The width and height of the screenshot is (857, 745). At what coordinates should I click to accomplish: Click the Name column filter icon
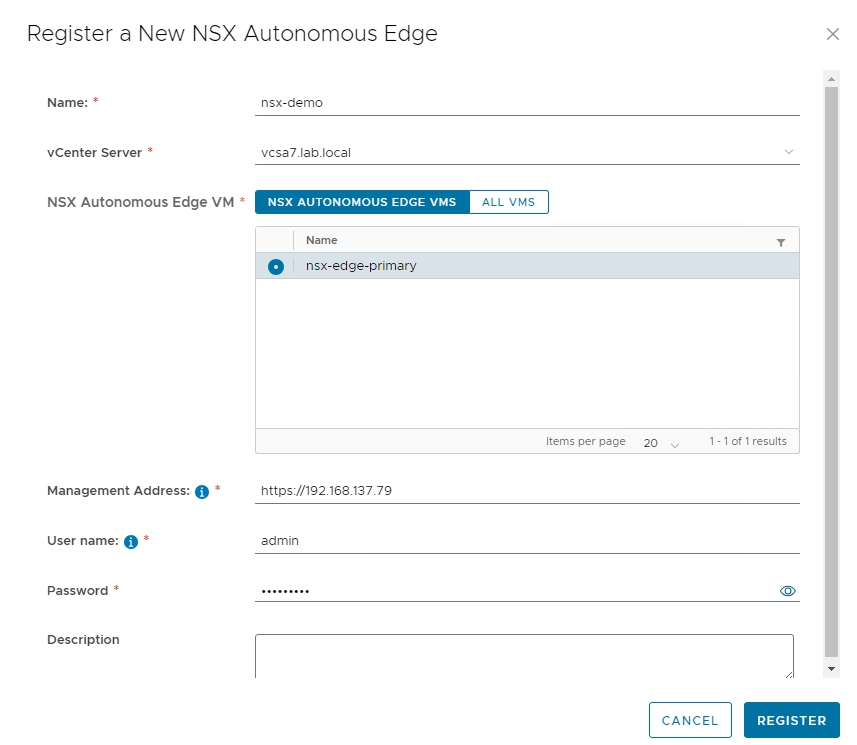pos(781,242)
